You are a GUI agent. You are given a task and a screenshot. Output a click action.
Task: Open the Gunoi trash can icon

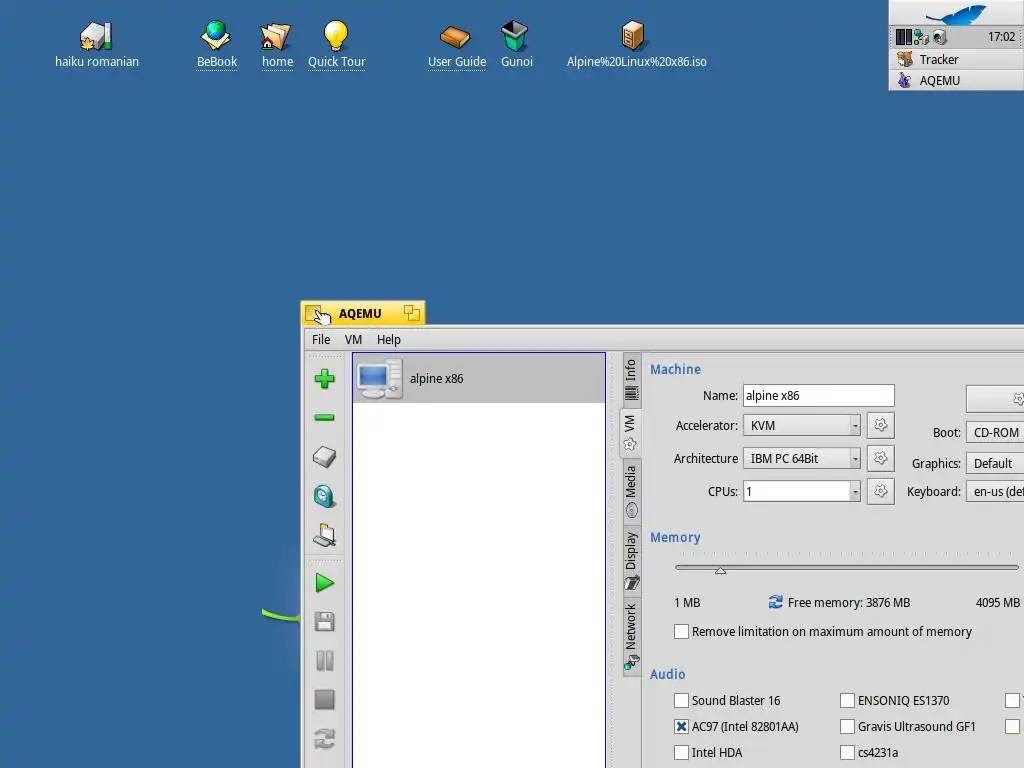coord(516,45)
